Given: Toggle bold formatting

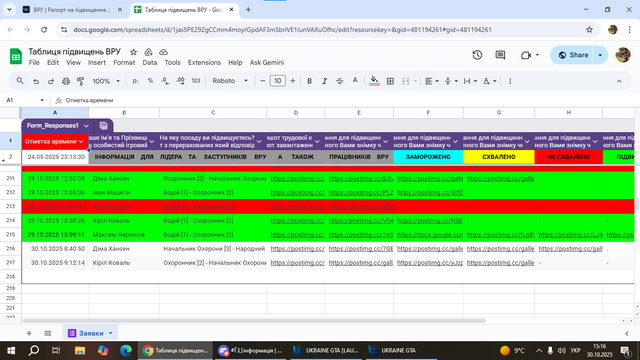Looking at the screenshot, I should (x=309, y=81).
